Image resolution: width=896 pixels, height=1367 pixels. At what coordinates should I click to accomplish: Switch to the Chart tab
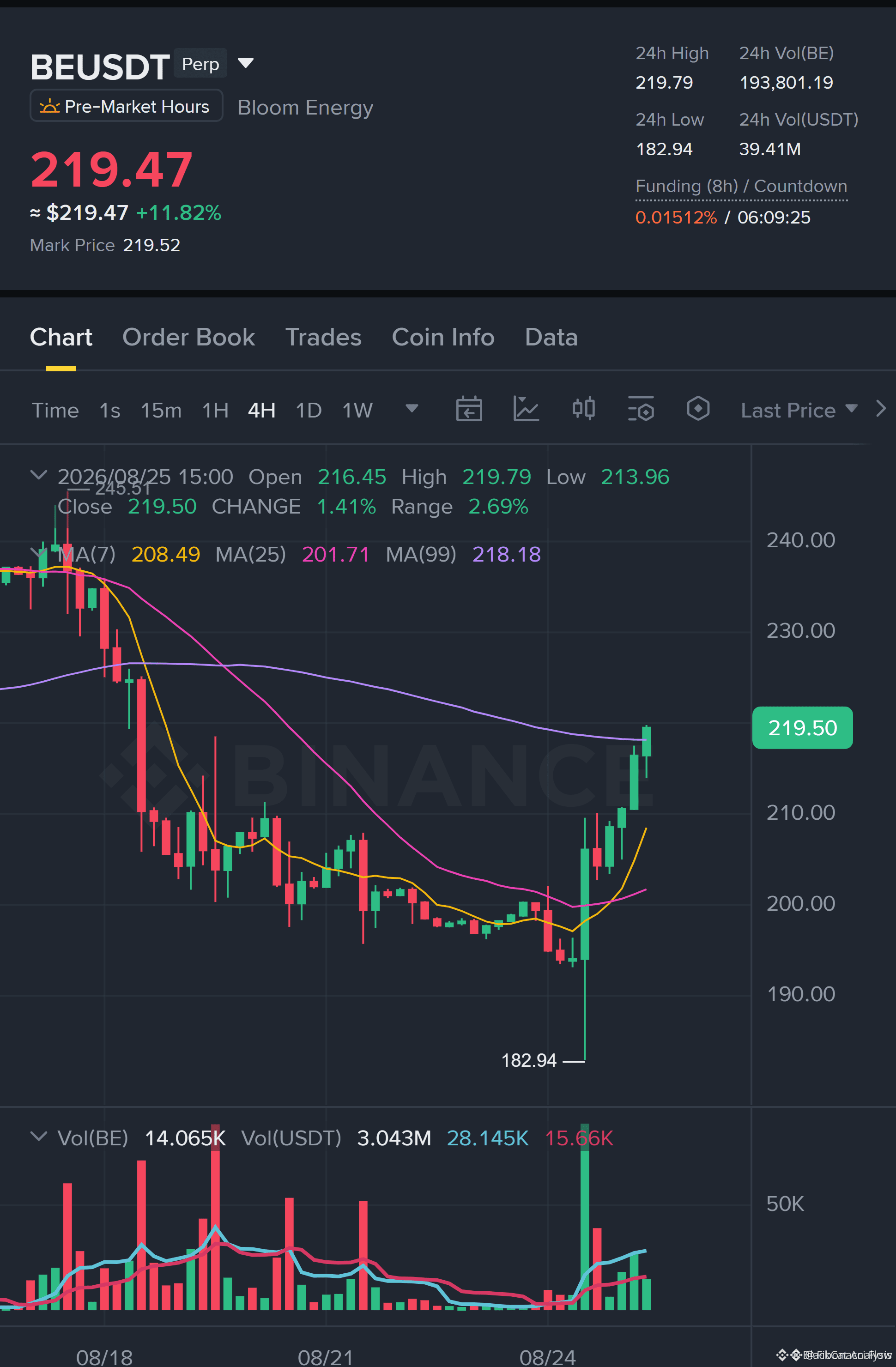[x=61, y=337]
